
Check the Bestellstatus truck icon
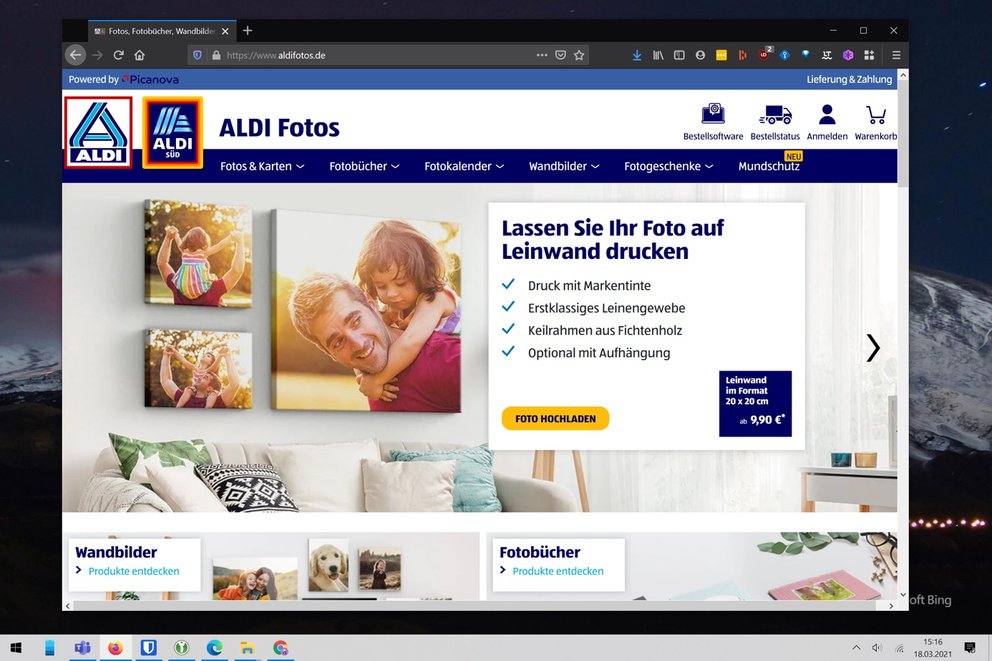775,122
